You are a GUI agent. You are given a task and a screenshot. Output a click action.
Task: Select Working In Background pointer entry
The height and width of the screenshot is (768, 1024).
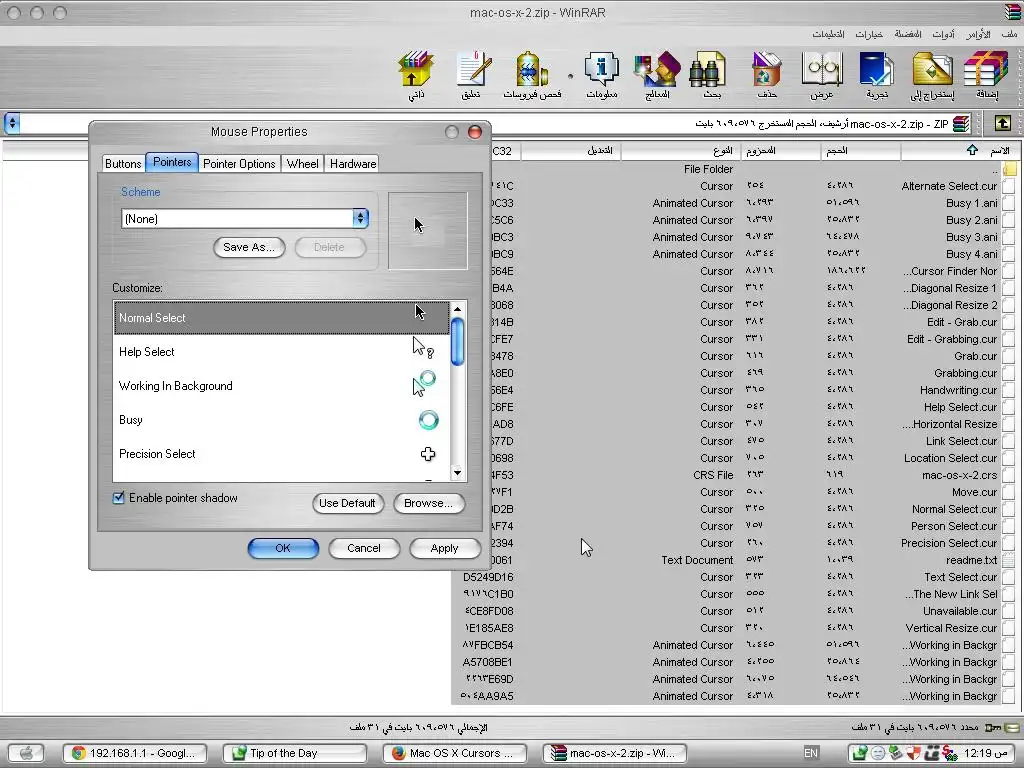point(281,386)
